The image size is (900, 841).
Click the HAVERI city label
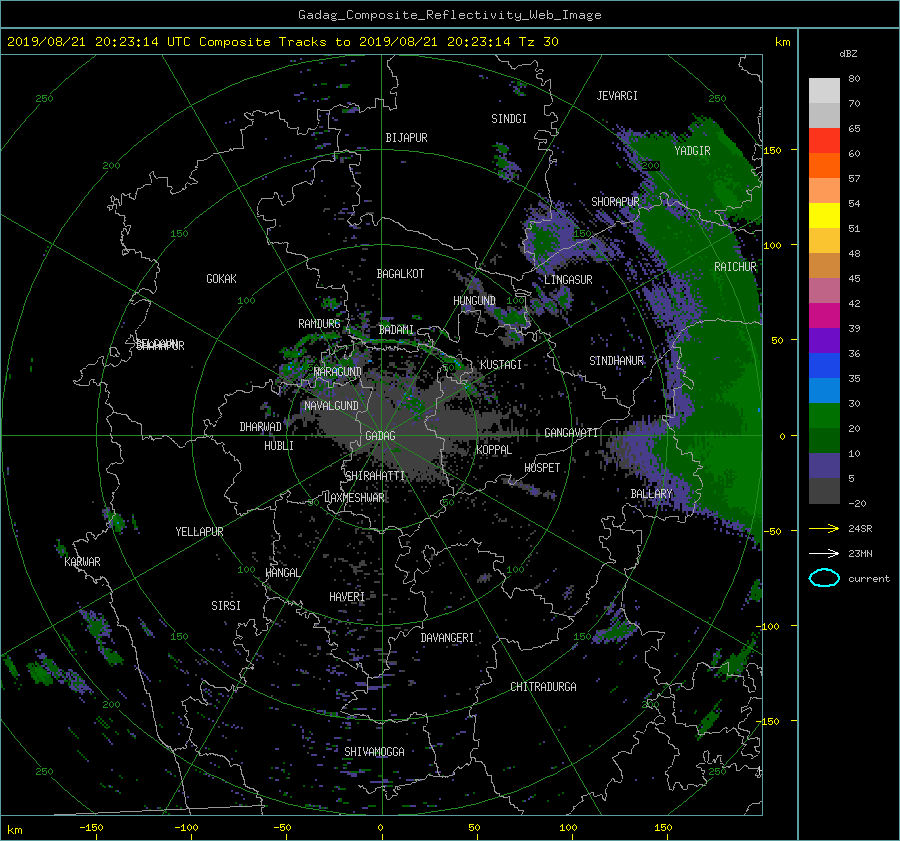347,597
